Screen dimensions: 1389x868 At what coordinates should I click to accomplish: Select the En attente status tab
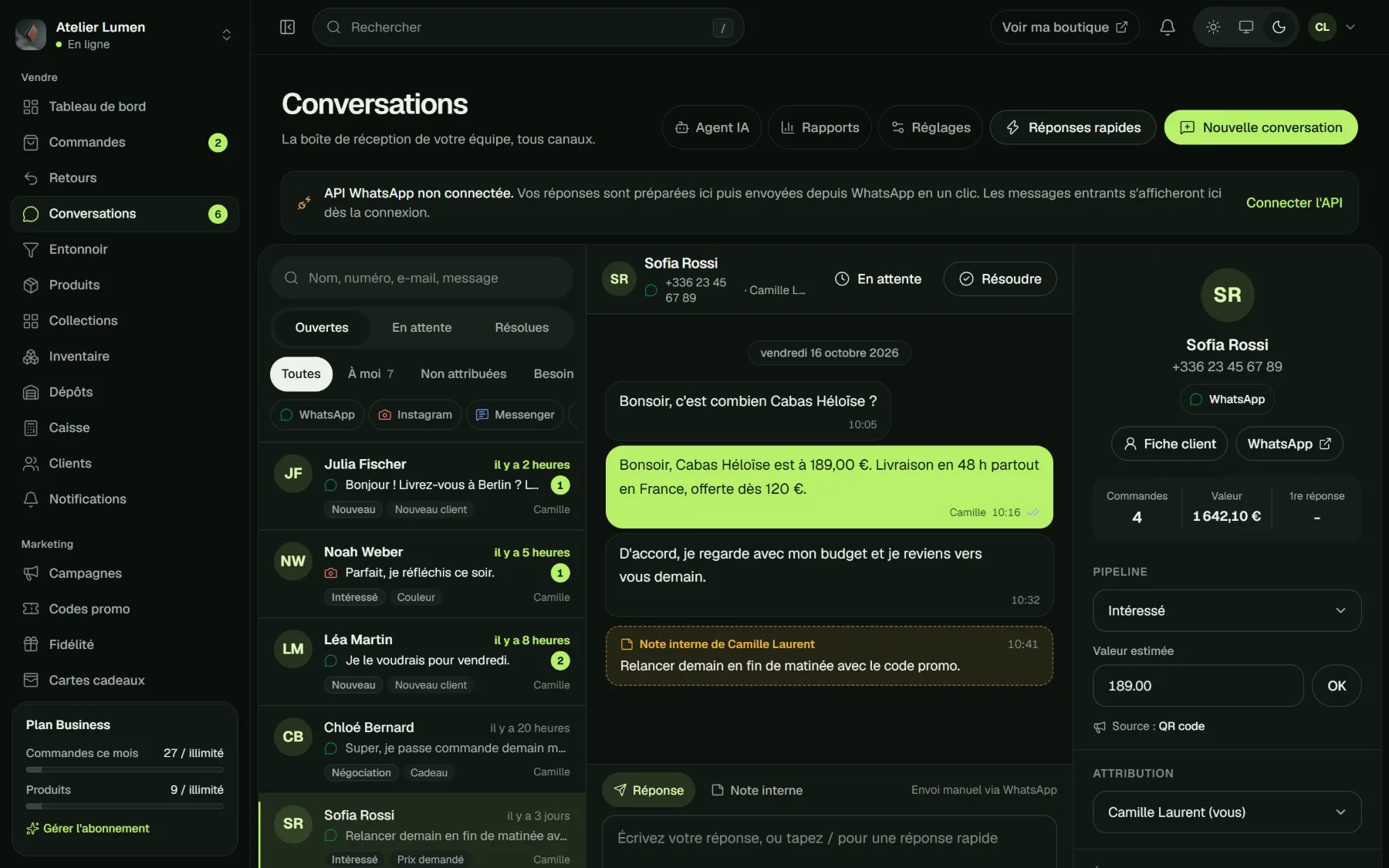coord(421,328)
